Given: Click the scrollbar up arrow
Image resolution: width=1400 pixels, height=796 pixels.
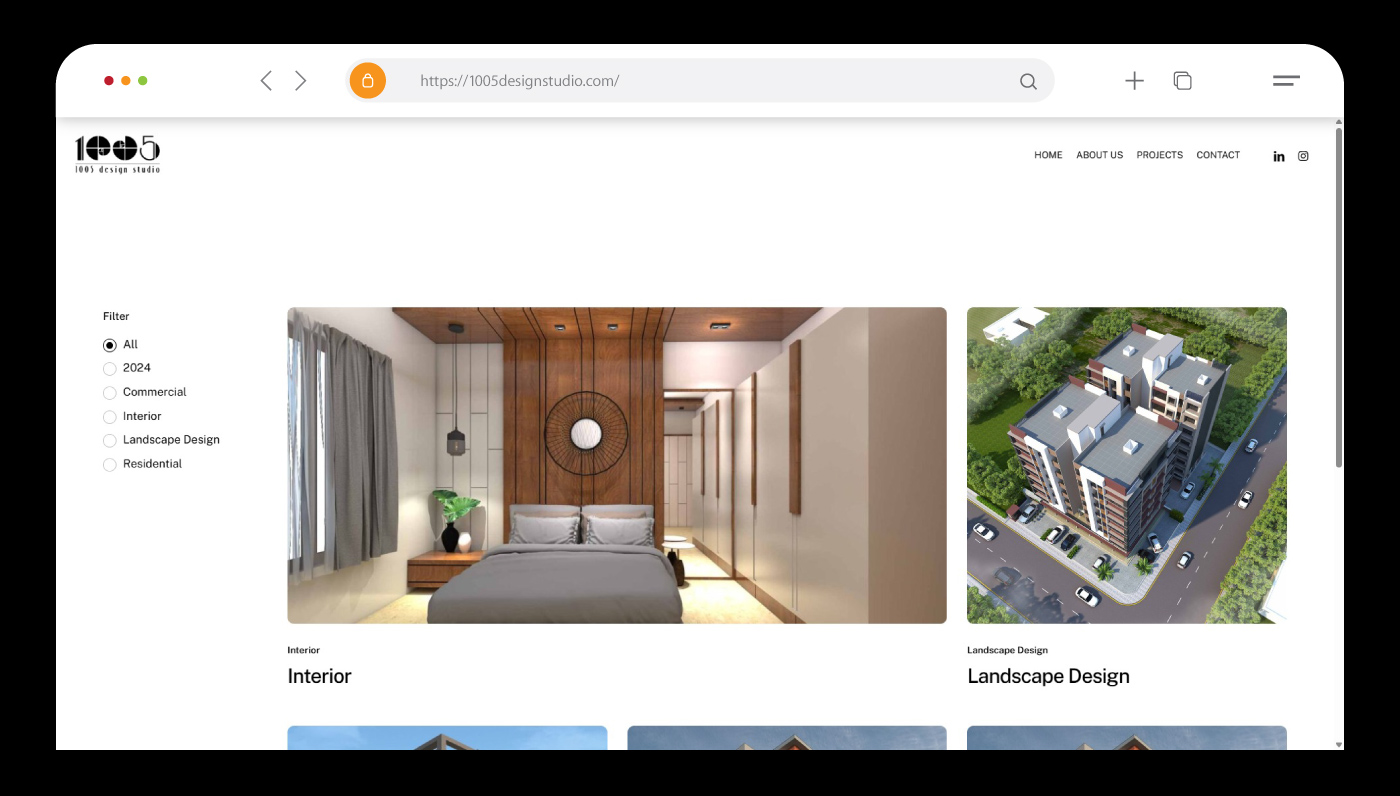Looking at the screenshot, I should (1339, 122).
